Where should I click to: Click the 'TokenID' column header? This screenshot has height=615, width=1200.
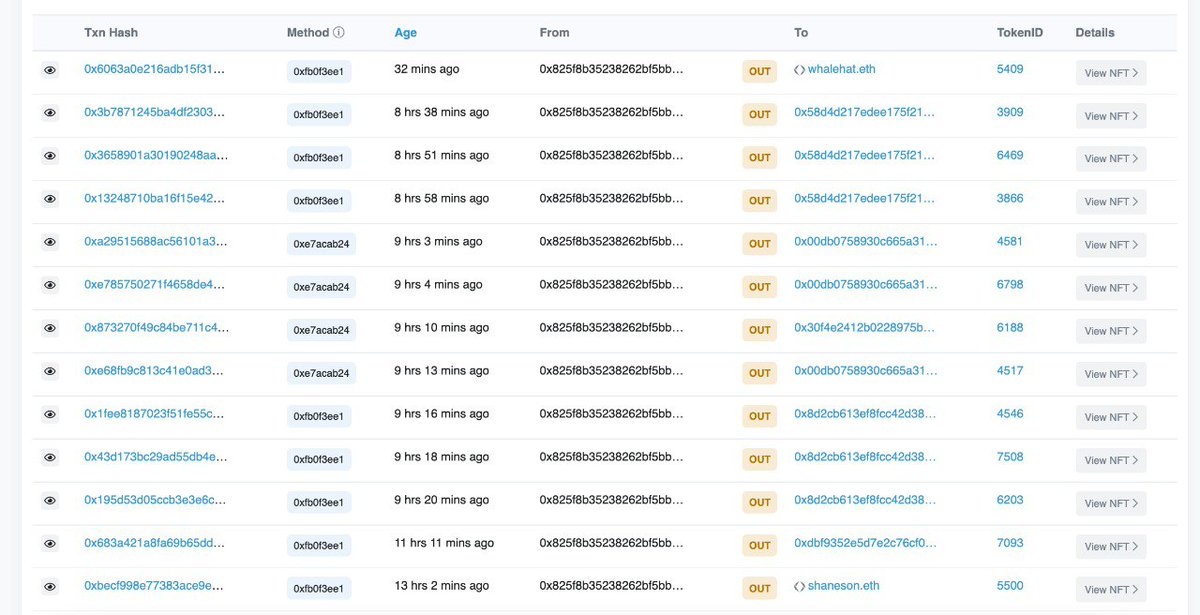tap(1020, 33)
